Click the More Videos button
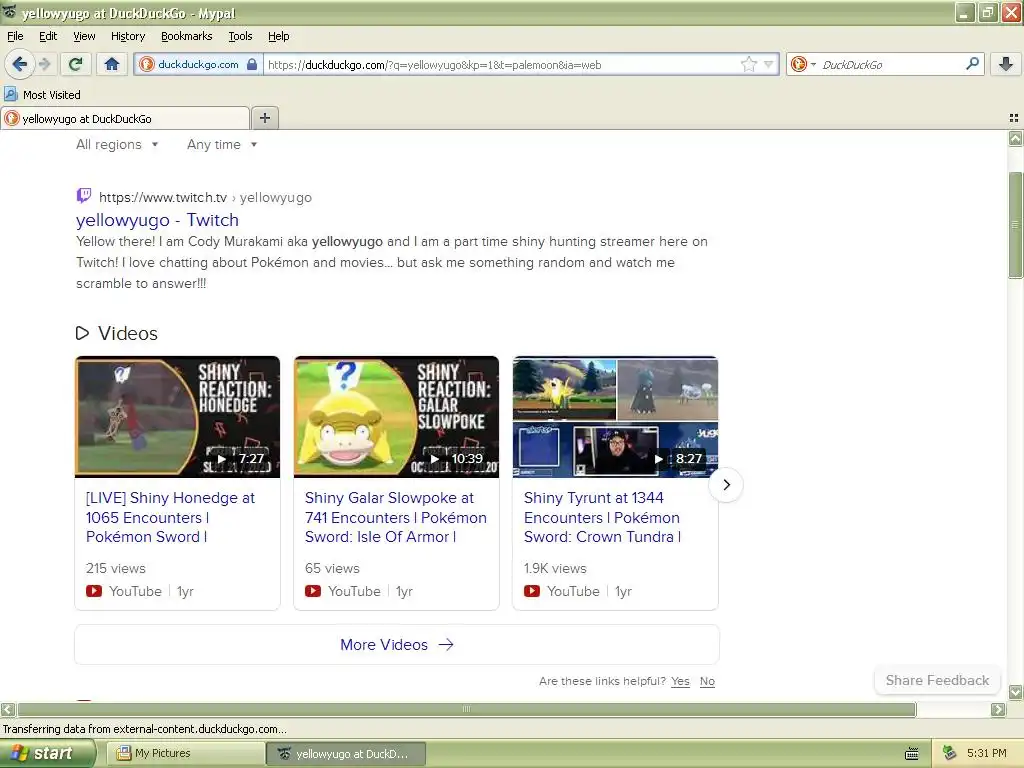The height and width of the screenshot is (768, 1024). point(397,645)
